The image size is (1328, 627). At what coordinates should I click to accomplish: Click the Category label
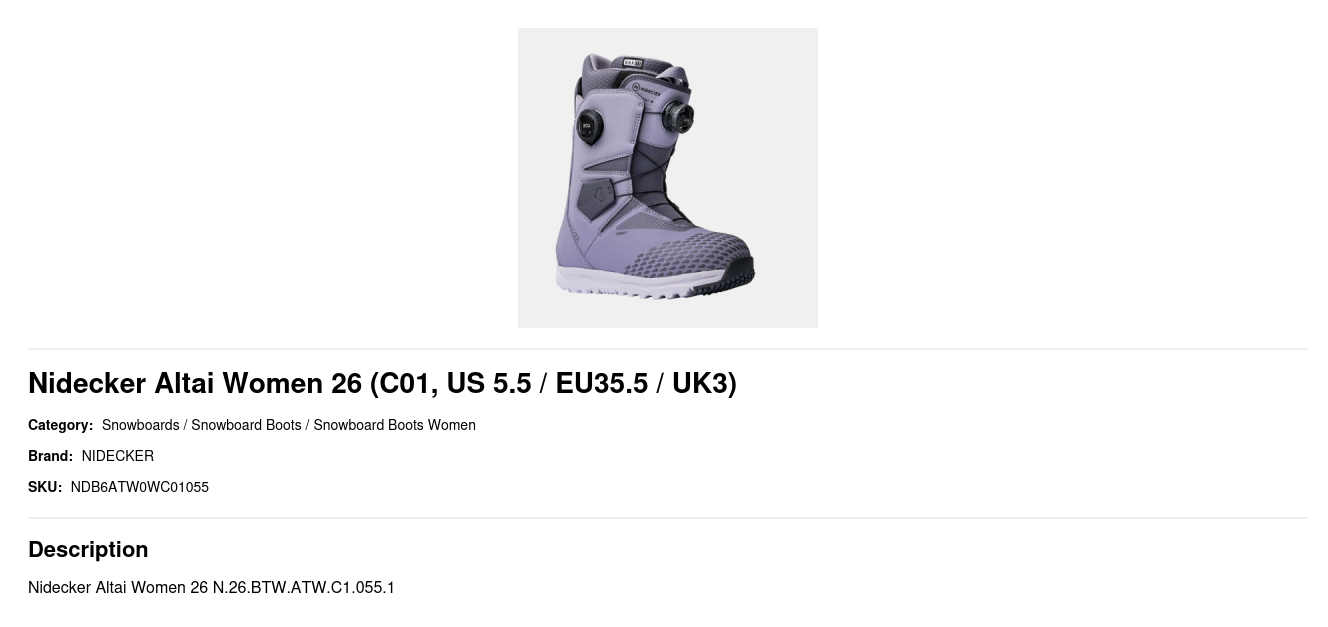60,425
